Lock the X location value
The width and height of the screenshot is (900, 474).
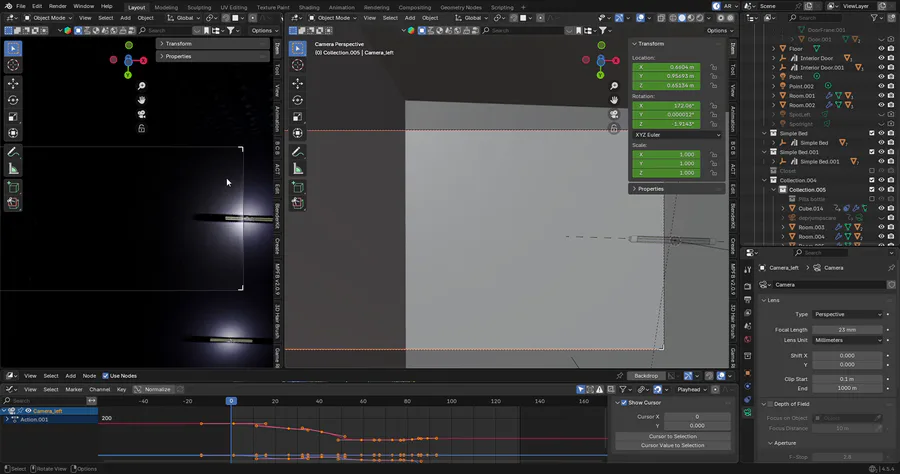[714, 67]
